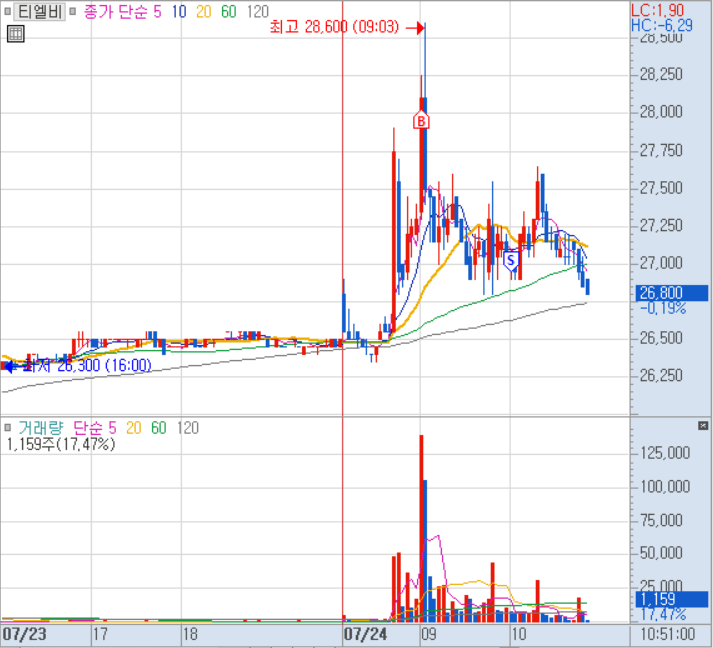Click the 07/24 date marker on time axis
This screenshot has width=713, height=648.
[x=364, y=634]
